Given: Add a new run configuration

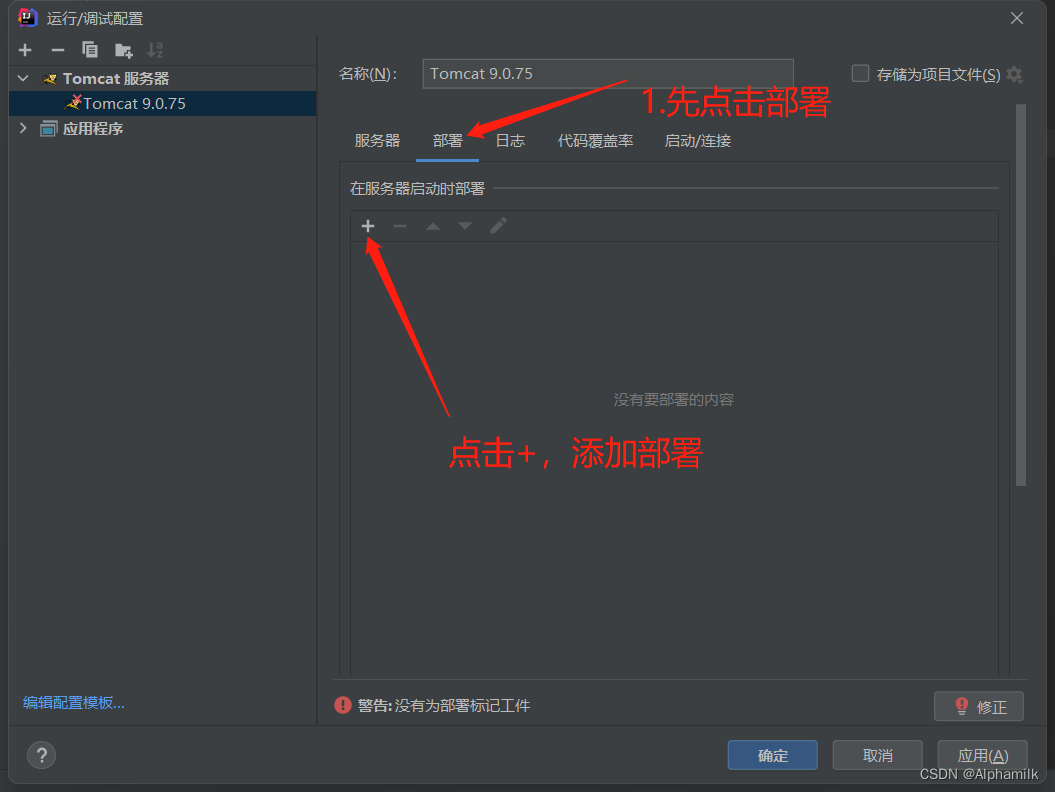Looking at the screenshot, I should [25, 50].
